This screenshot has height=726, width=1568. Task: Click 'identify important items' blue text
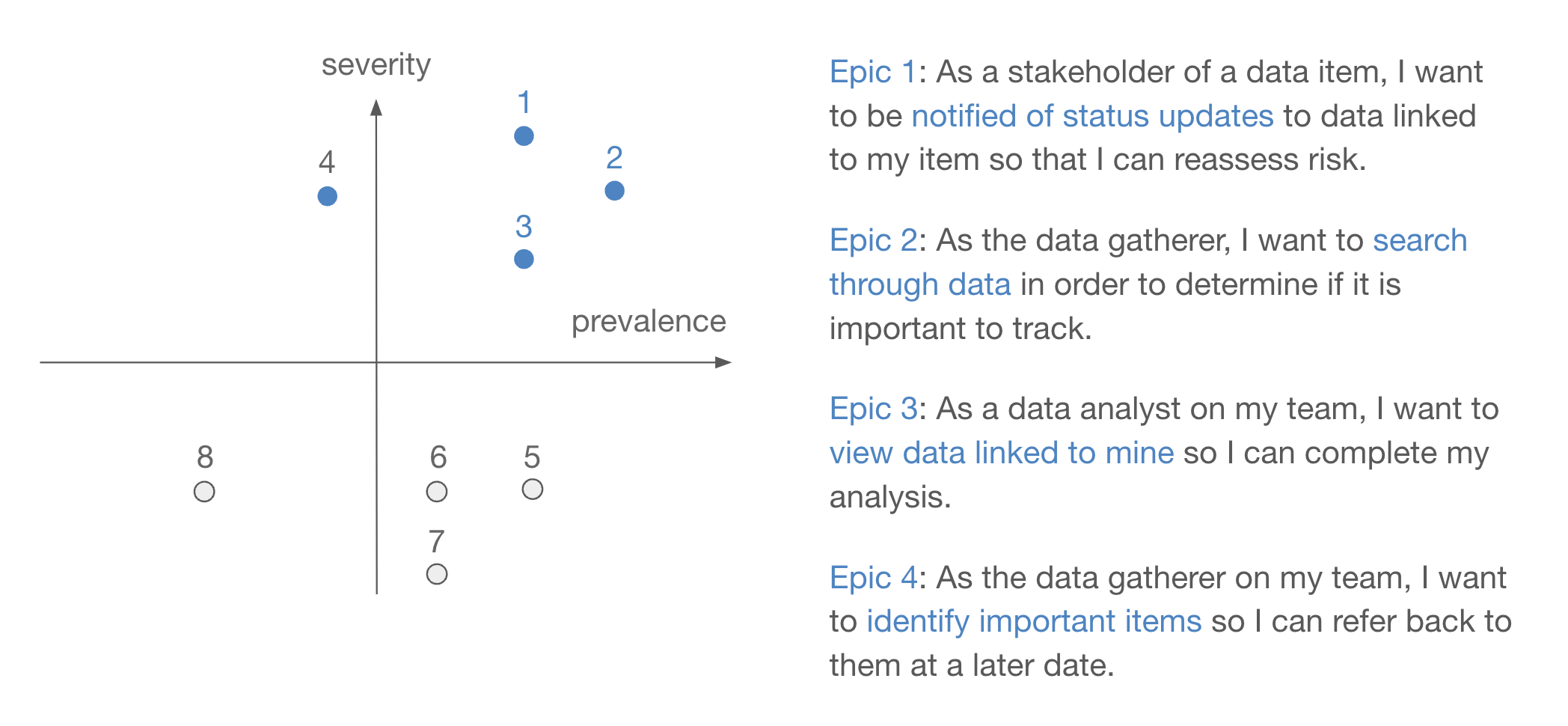click(1034, 621)
